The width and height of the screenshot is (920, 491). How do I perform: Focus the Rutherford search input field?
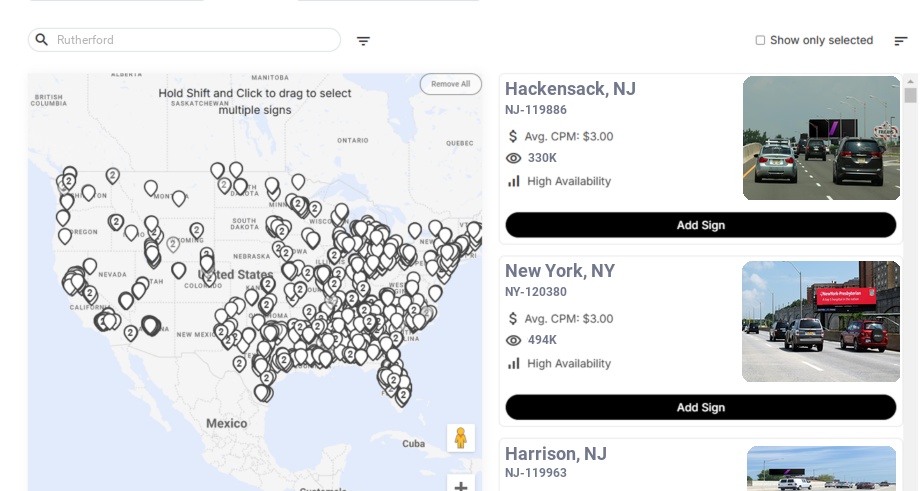190,40
